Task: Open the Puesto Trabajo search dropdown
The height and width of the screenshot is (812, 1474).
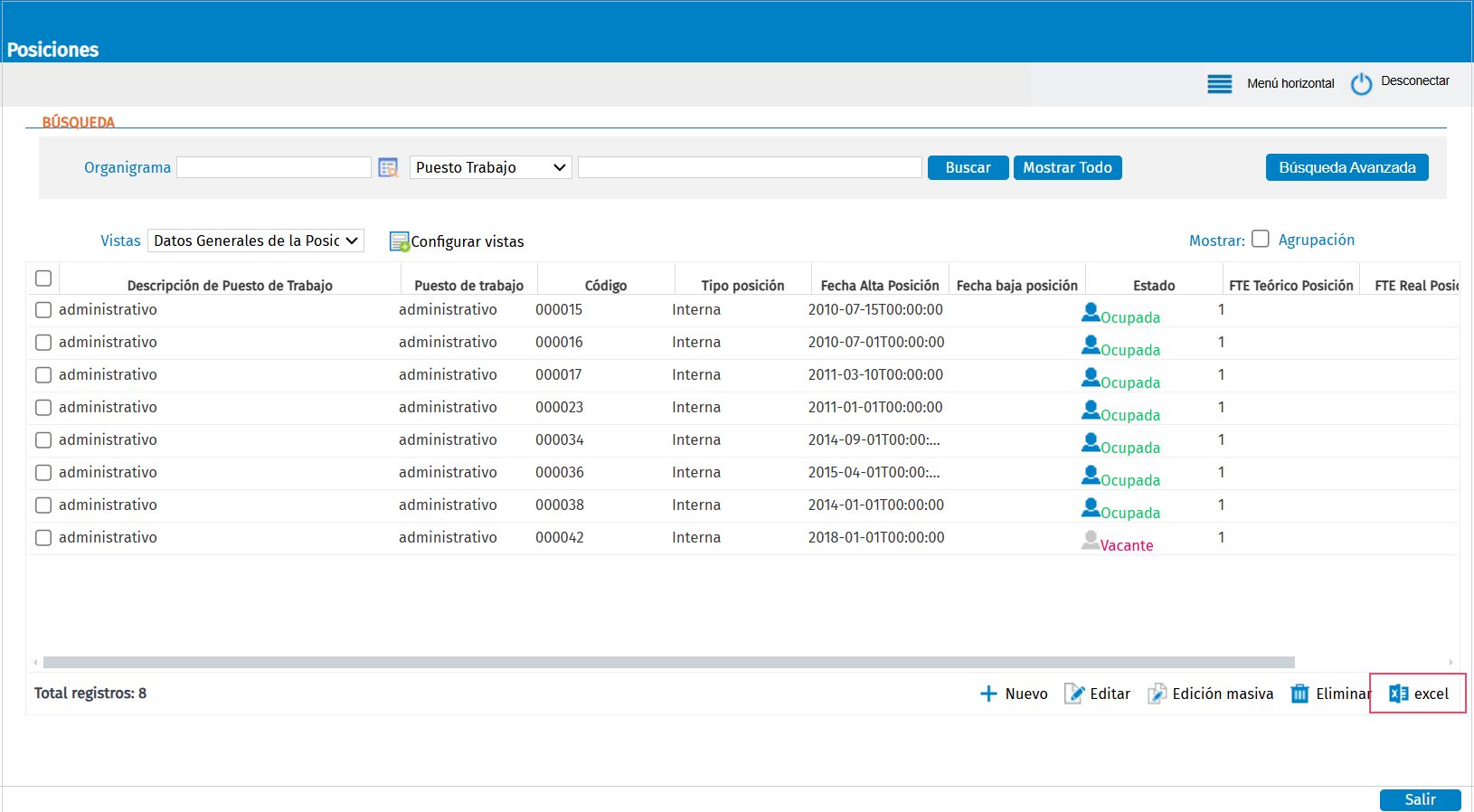Action: click(491, 167)
